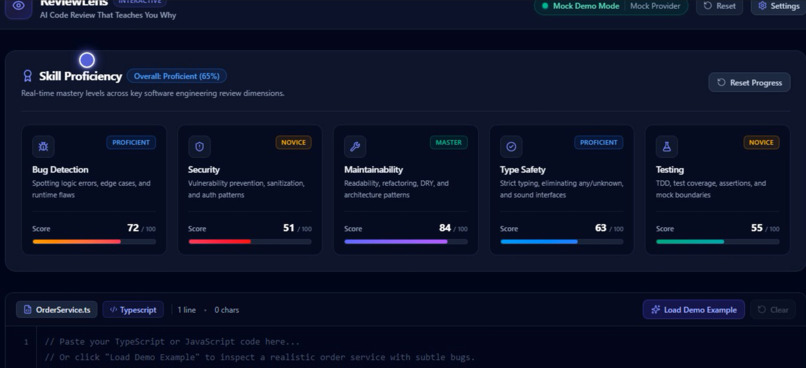Click the Clear button
Image resolution: width=806 pixels, height=368 pixels.
tap(773, 310)
